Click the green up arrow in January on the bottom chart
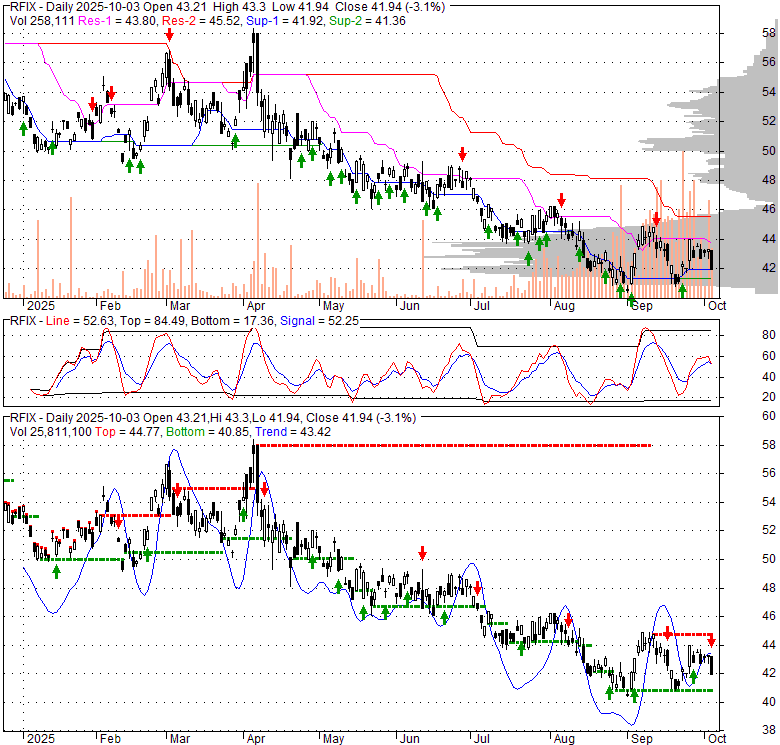The width and height of the screenshot is (780, 745). point(56,571)
